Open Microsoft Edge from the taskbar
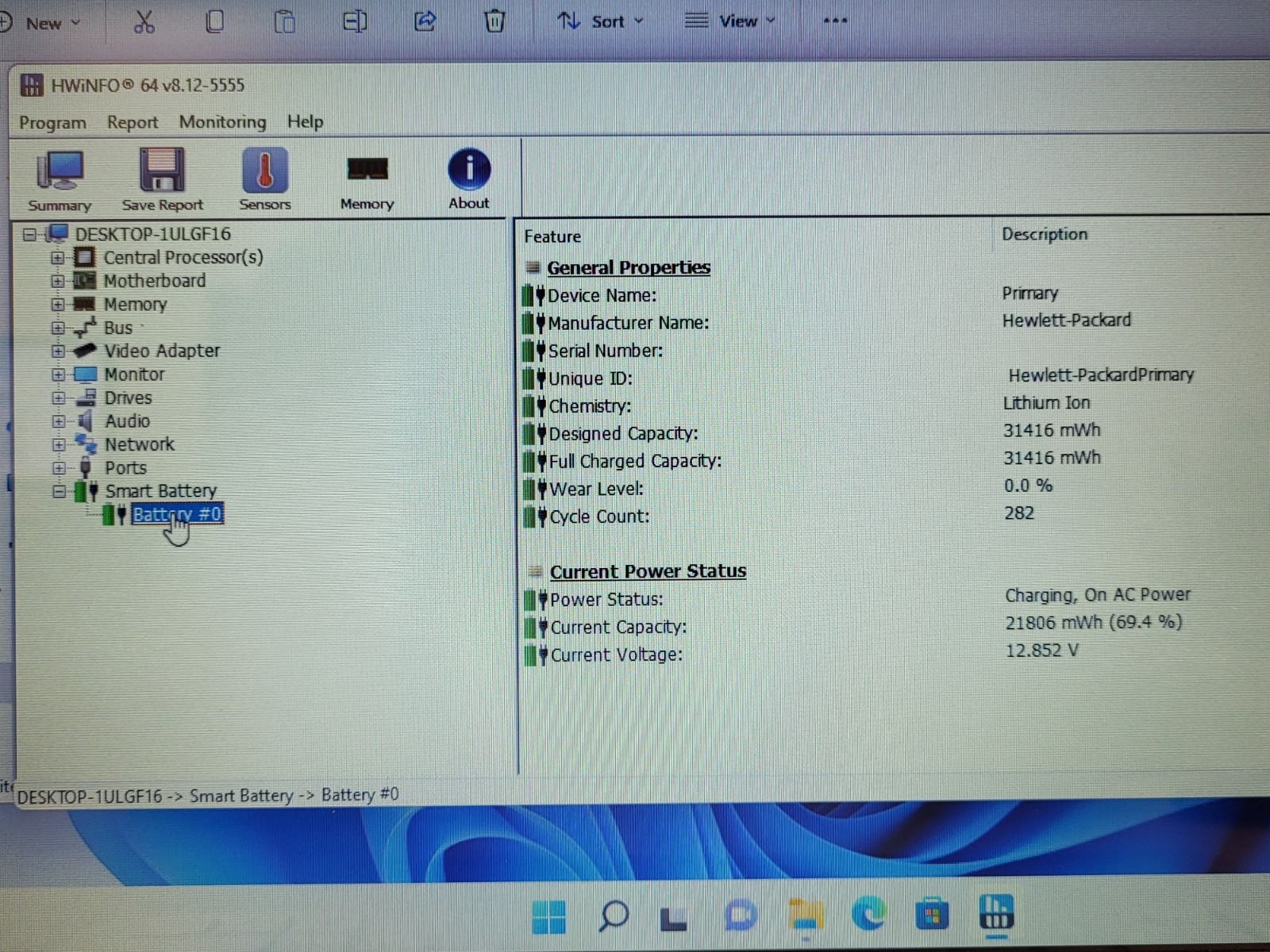 pos(869,913)
